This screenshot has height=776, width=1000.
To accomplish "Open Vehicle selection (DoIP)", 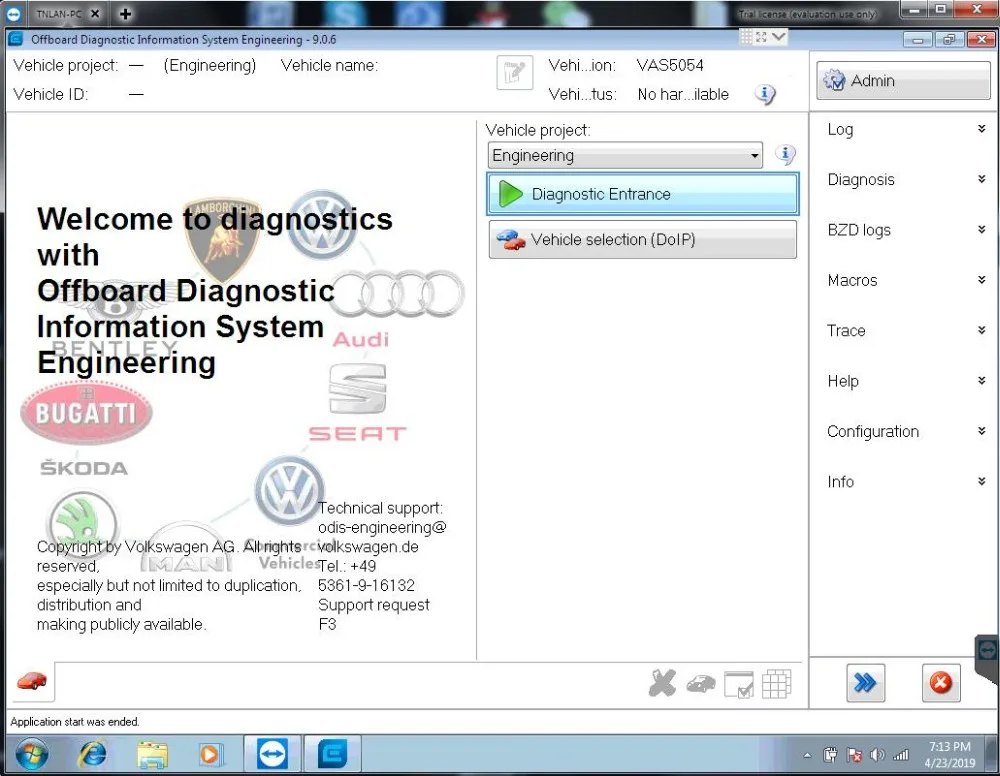I will (642, 240).
